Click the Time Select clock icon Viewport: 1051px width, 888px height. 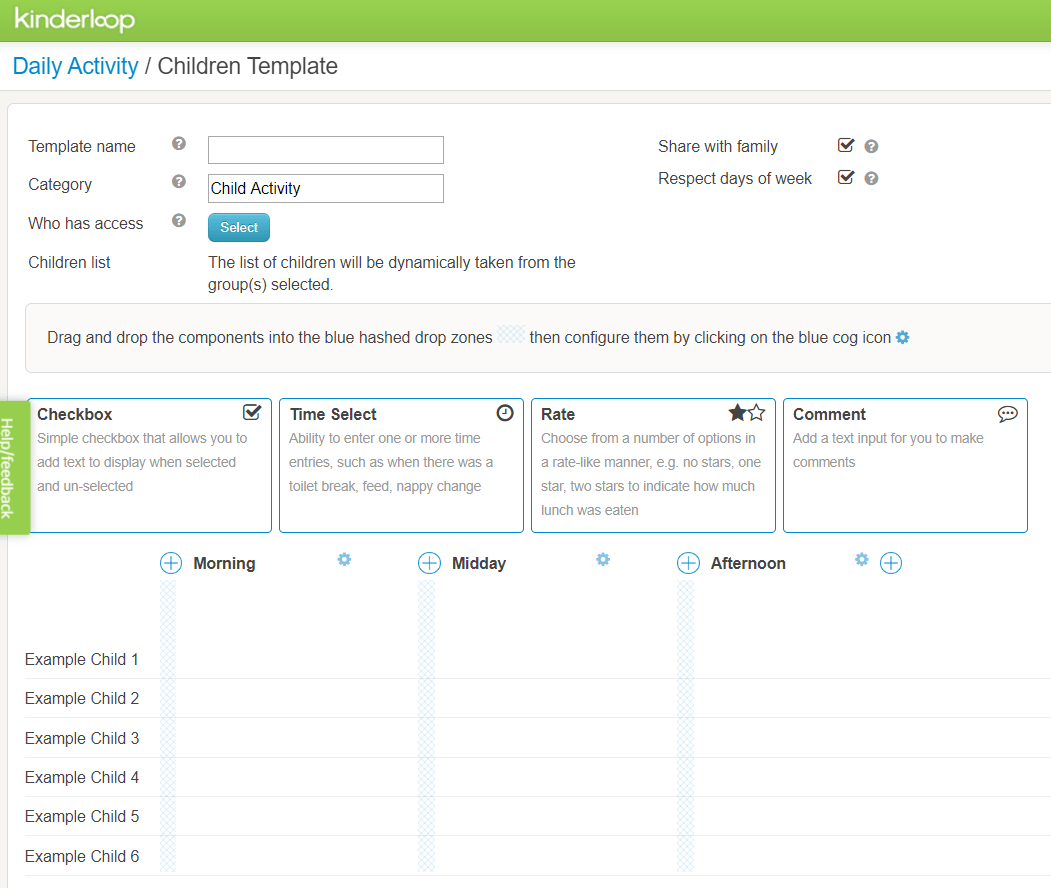[x=505, y=412]
